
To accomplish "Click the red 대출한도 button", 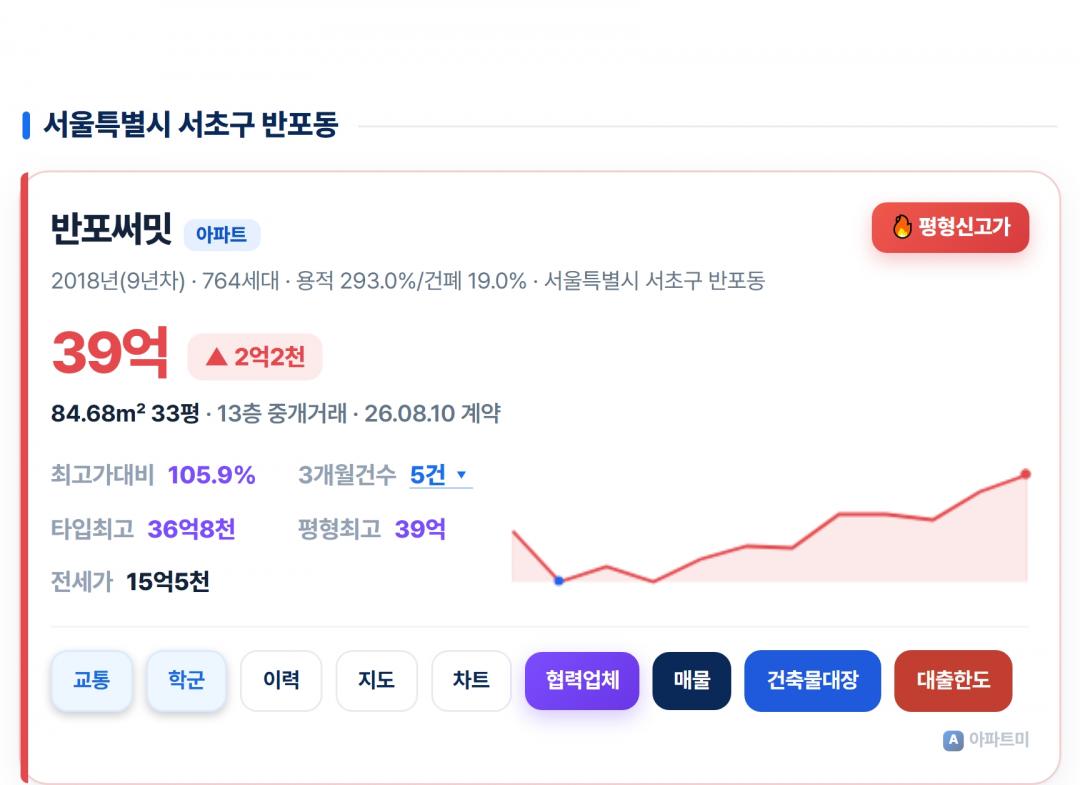I will tap(953, 680).
